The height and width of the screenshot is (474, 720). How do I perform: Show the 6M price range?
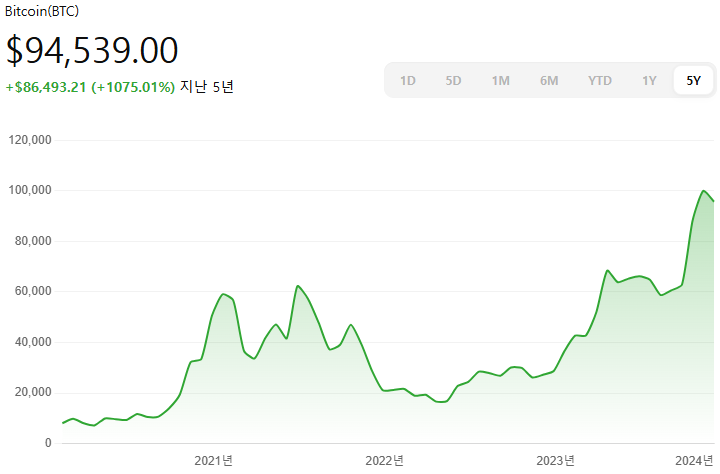[549, 81]
